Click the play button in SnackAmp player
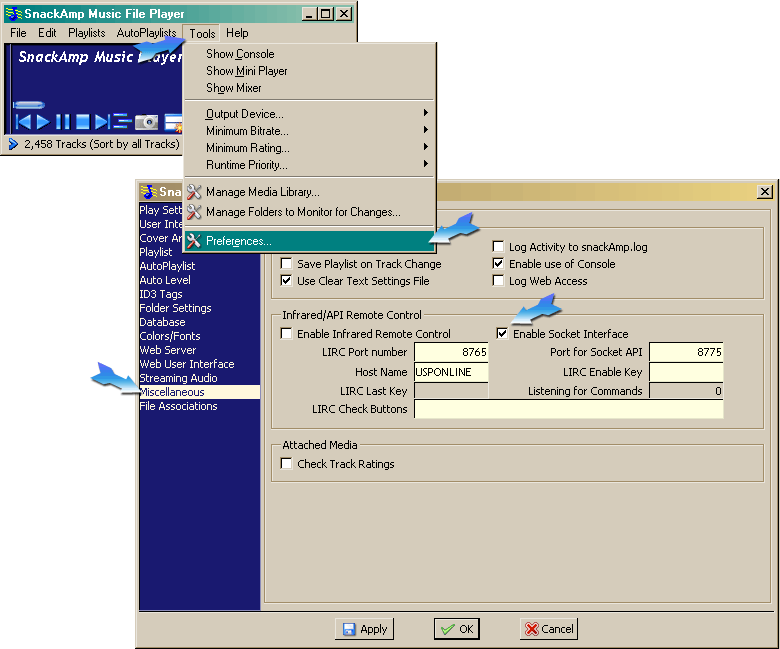780x649 pixels. [x=43, y=121]
